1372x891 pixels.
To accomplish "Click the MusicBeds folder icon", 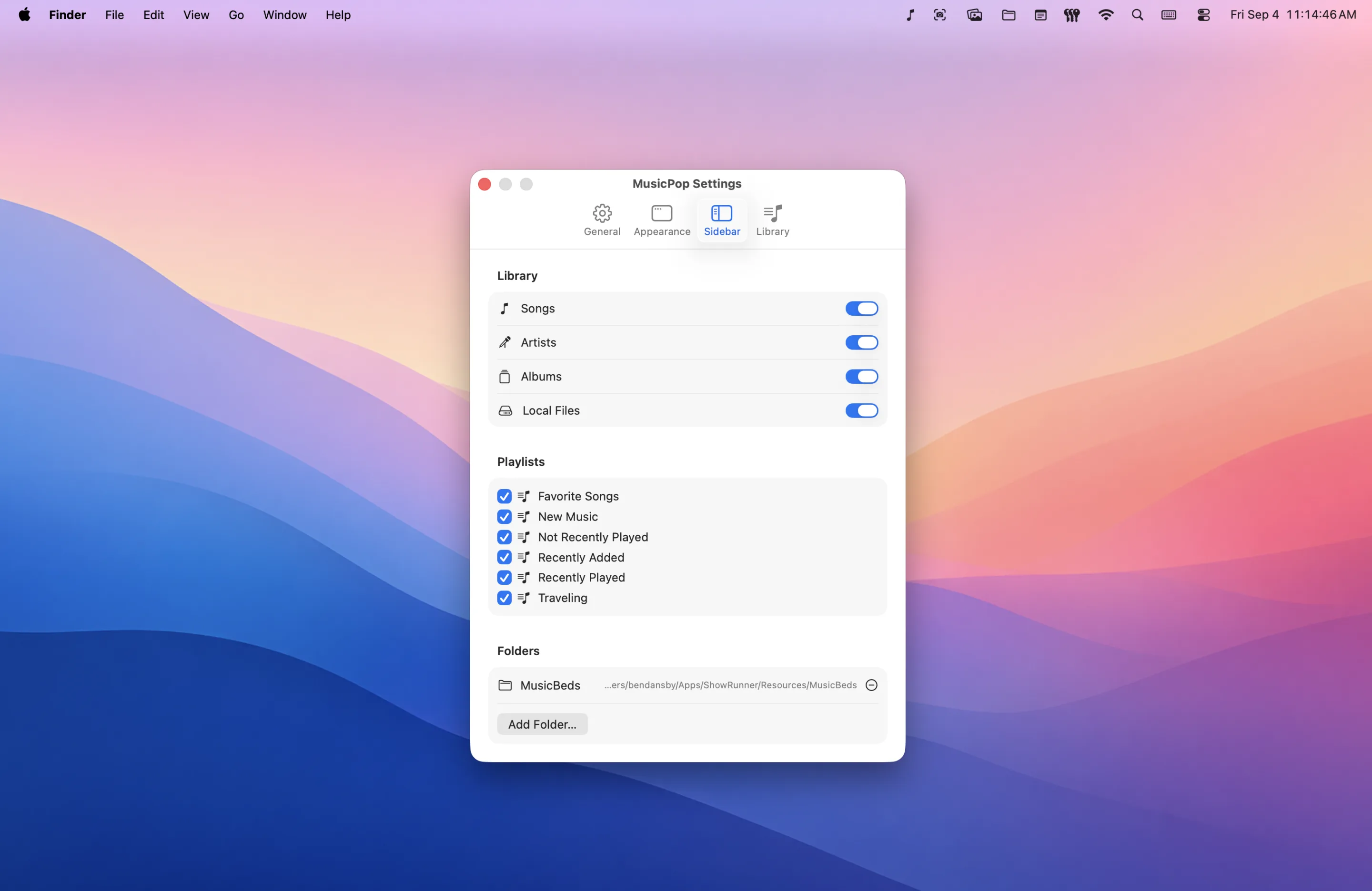I will point(505,685).
